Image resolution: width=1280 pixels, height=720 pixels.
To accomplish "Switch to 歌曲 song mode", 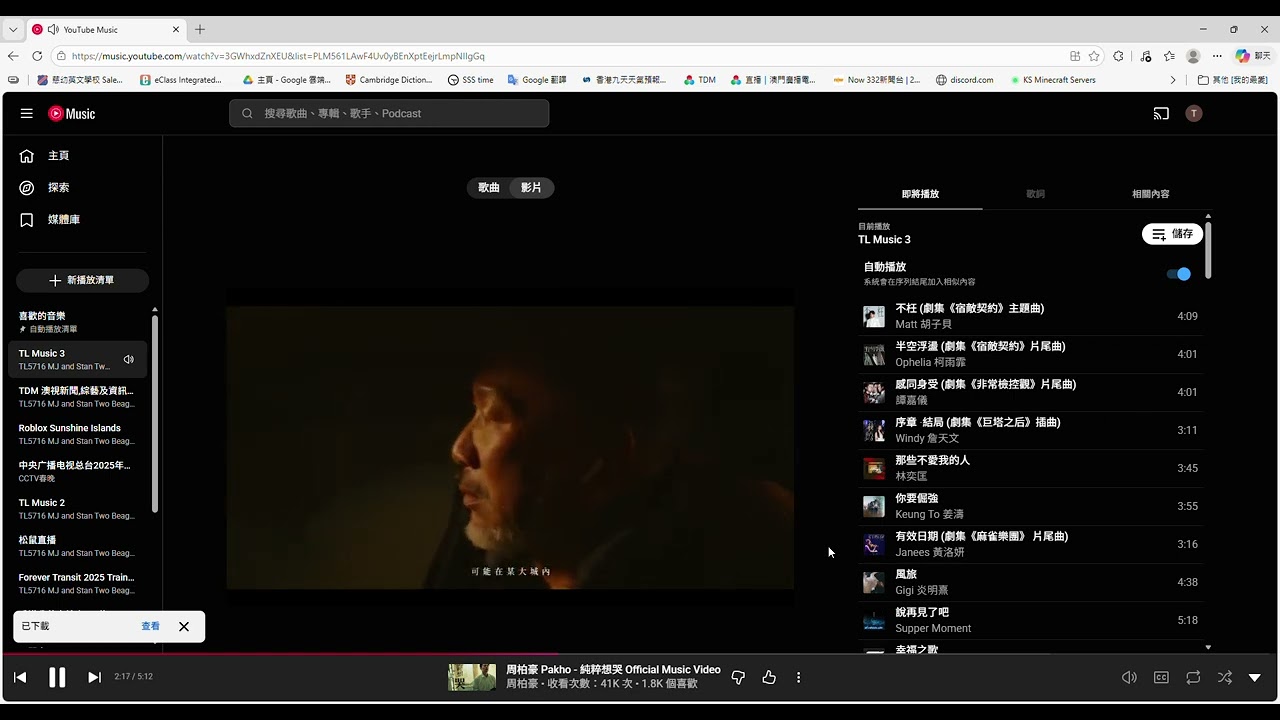I will [x=489, y=188].
